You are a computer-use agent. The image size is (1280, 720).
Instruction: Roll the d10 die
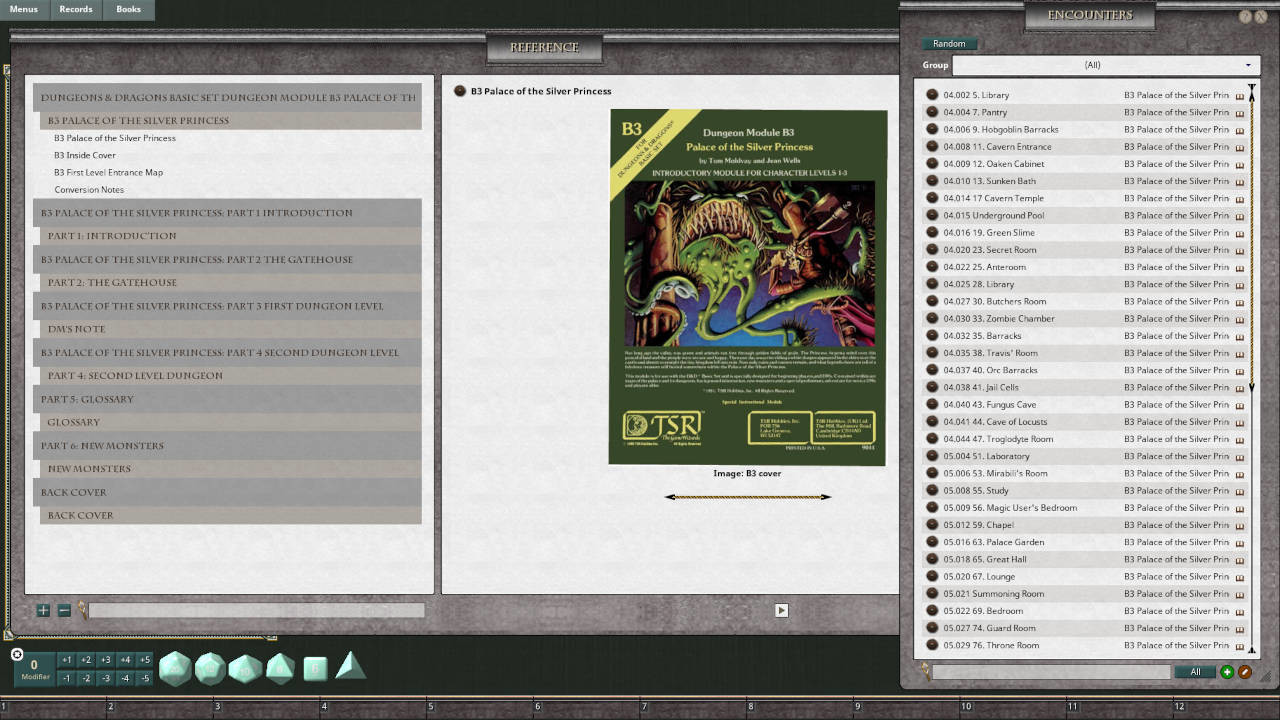(244, 666)
